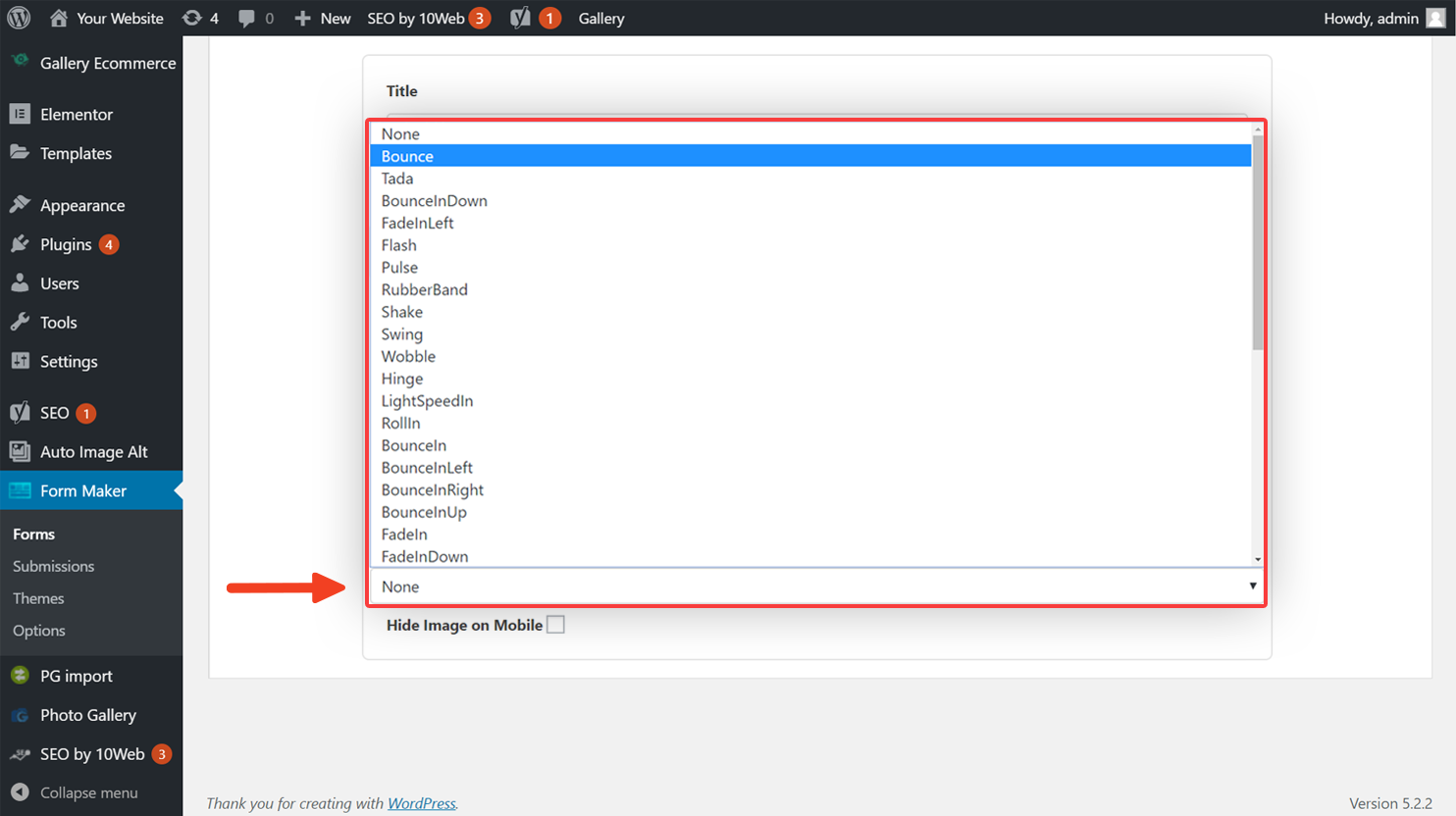
Task: Open the Options submenu item
Action: (x=39, y=631)
